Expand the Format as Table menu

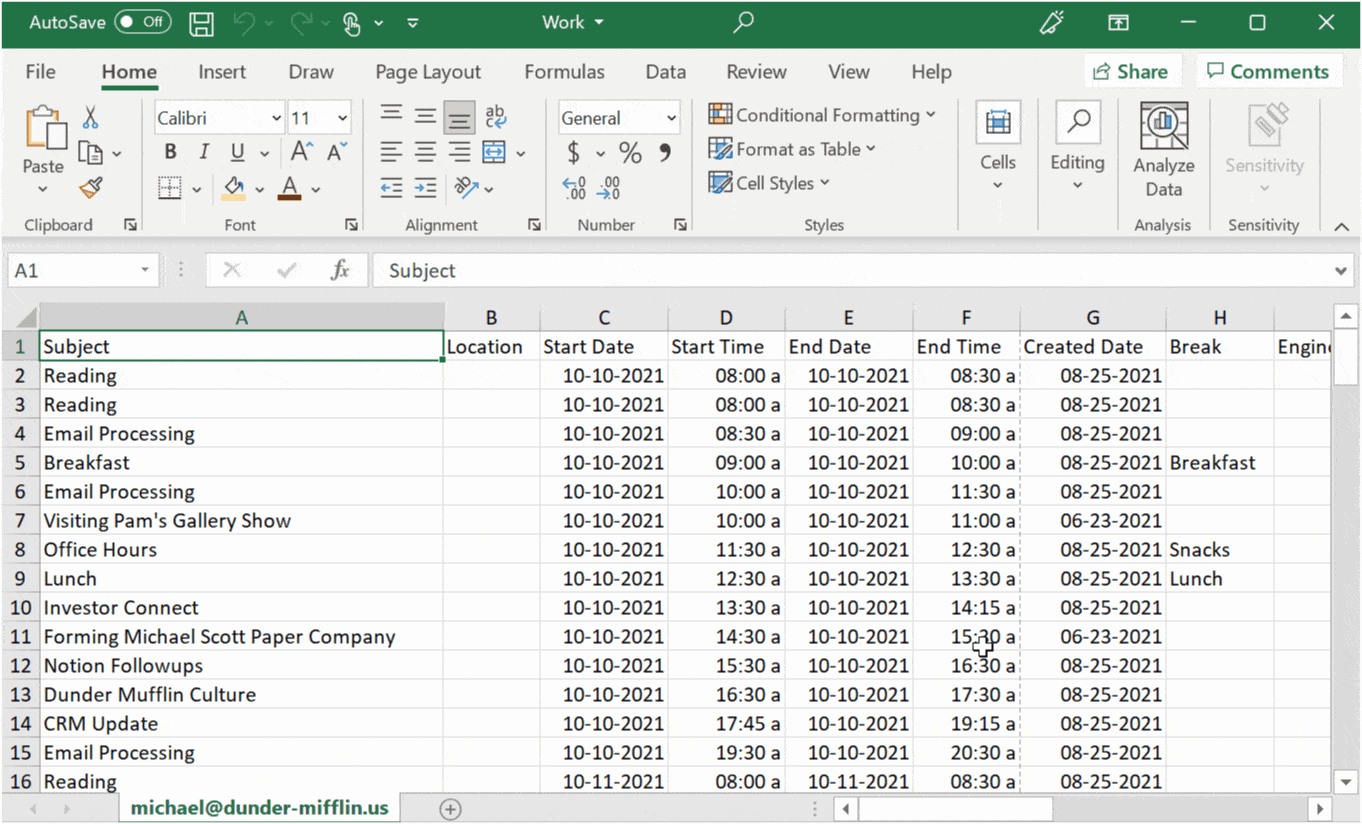(x=792, y=149)
